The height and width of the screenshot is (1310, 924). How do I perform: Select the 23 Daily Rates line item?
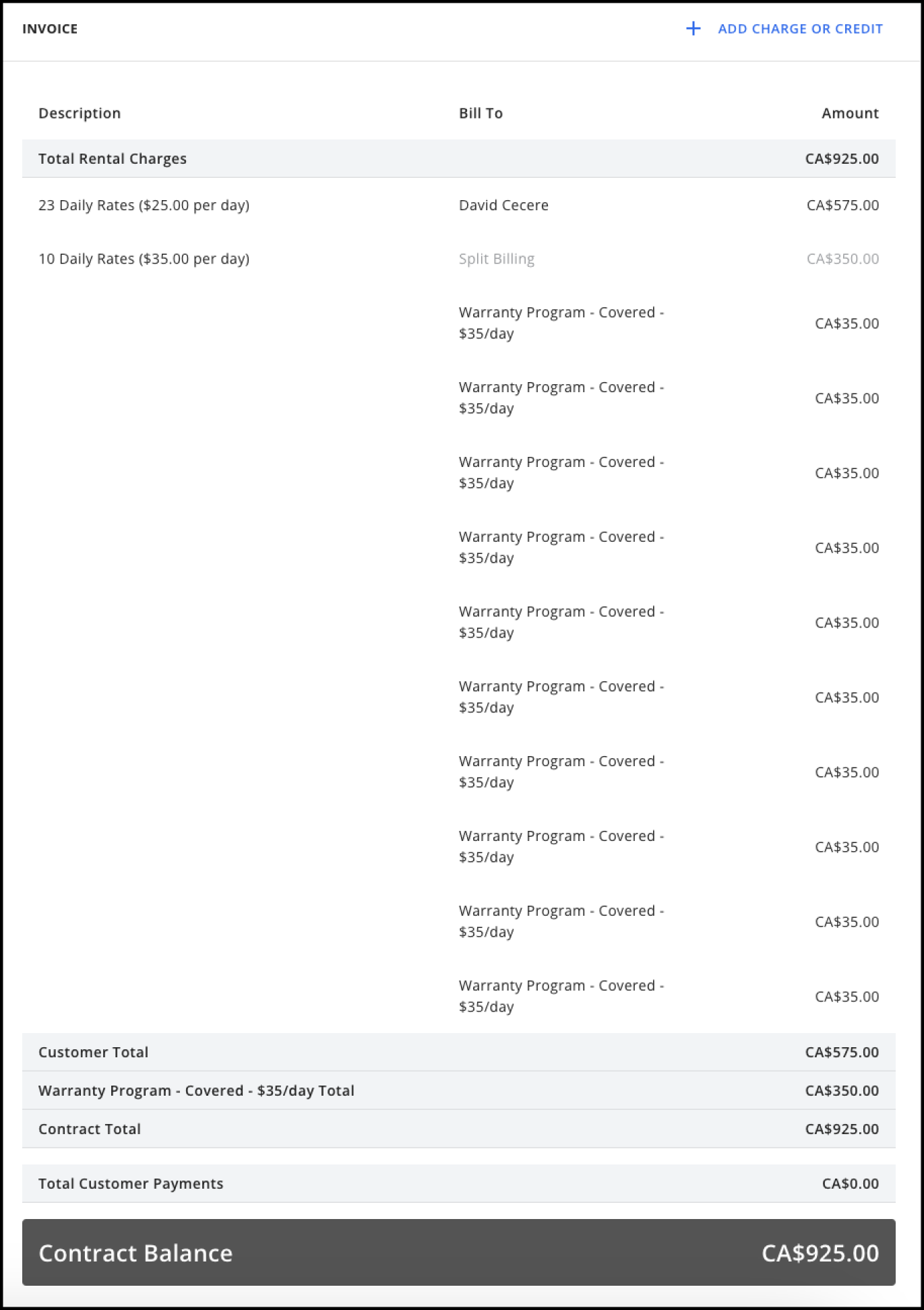click(x=144, y=205)
